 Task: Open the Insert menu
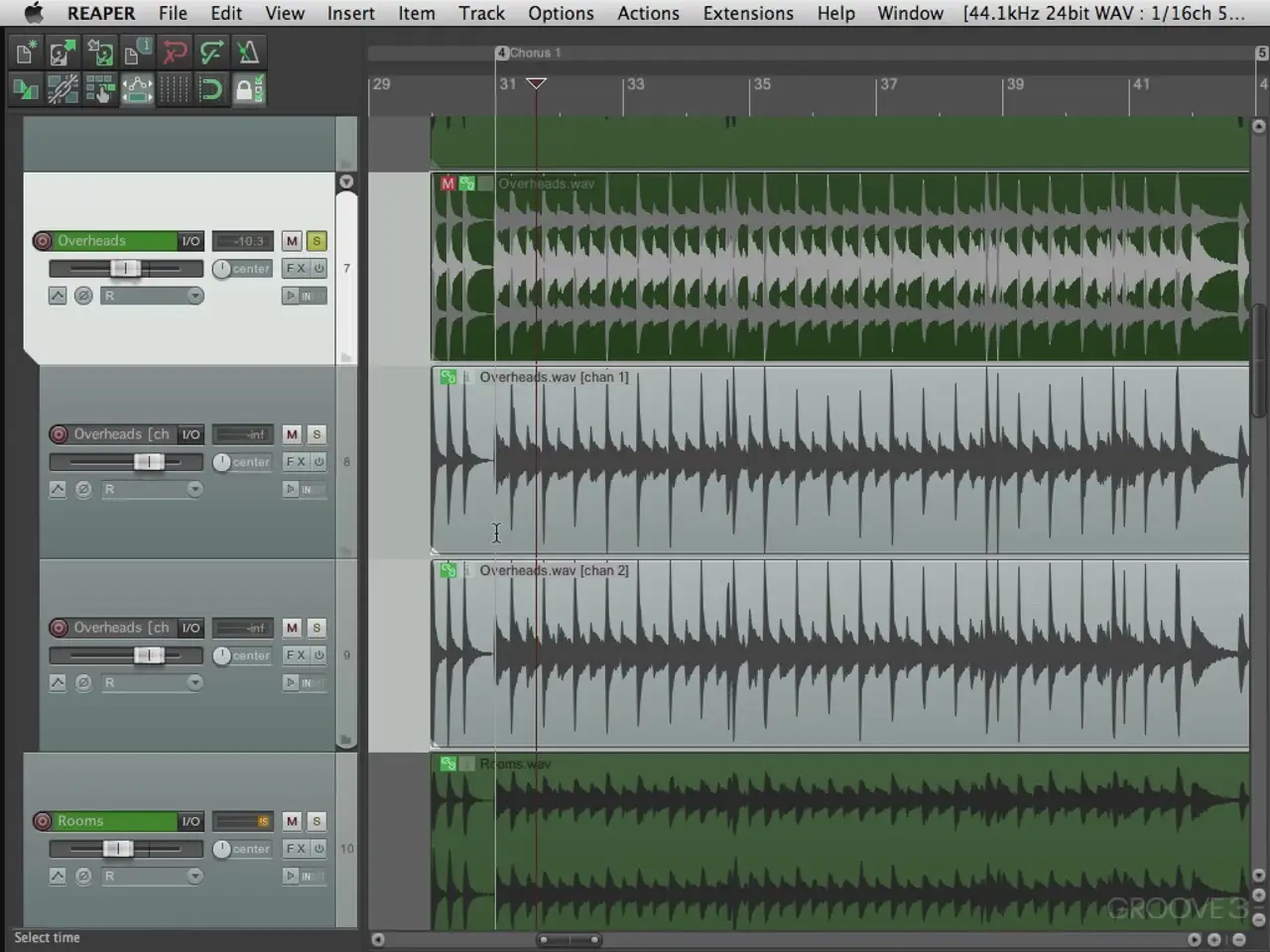pos(350,13)
